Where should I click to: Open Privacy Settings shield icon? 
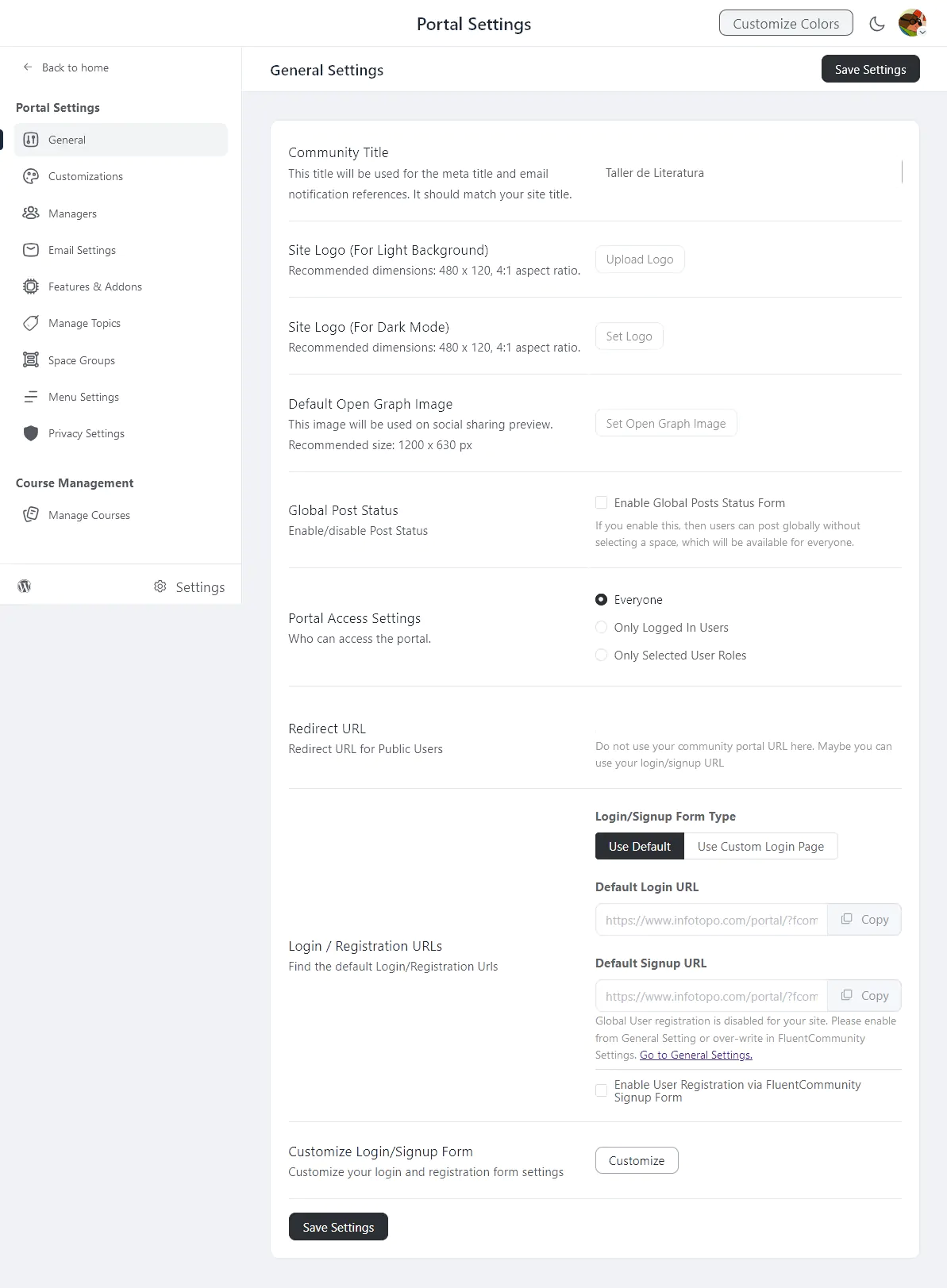pyautogui.click(x=30, y=433)
